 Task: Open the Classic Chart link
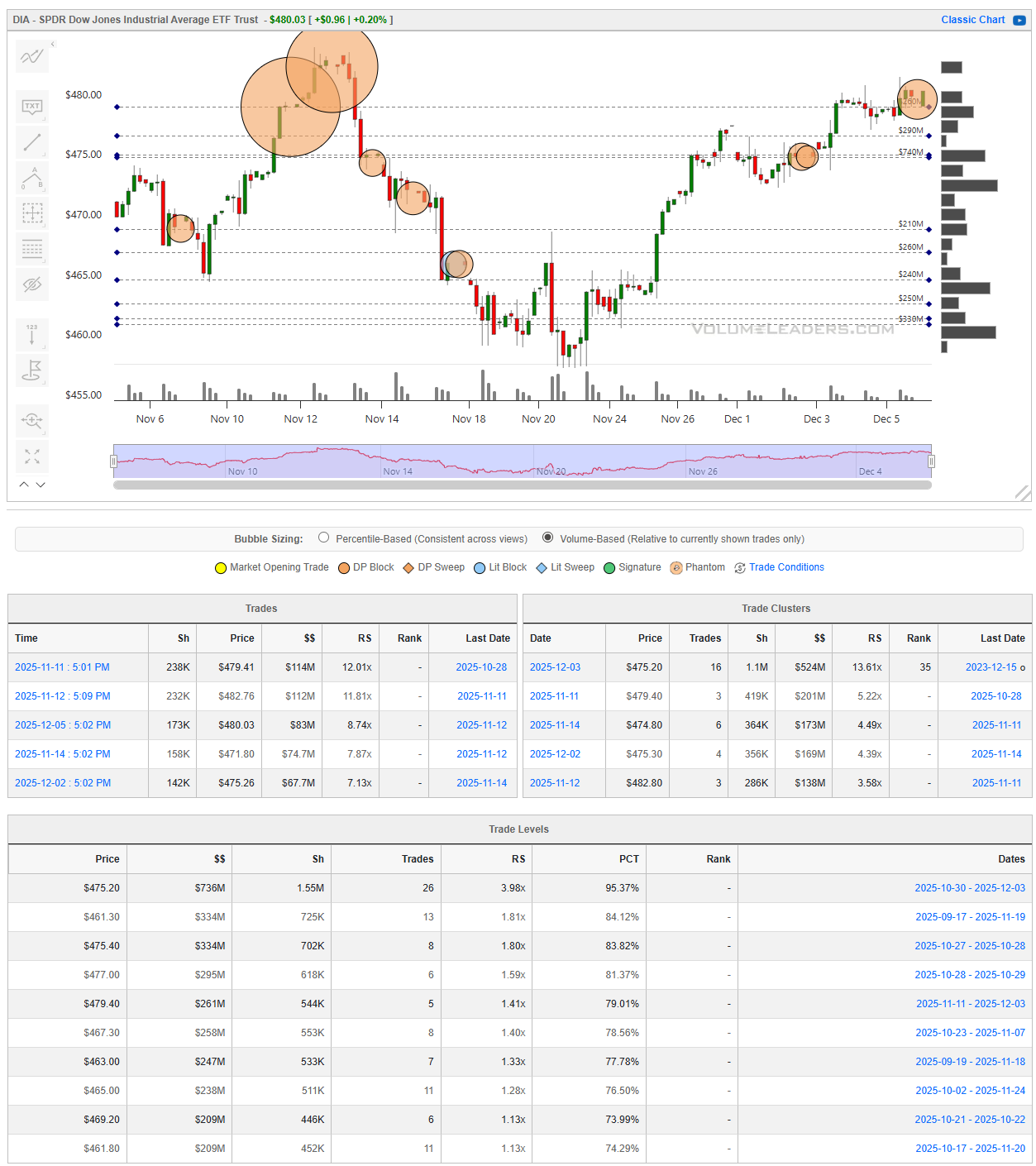tap(972, 20)
